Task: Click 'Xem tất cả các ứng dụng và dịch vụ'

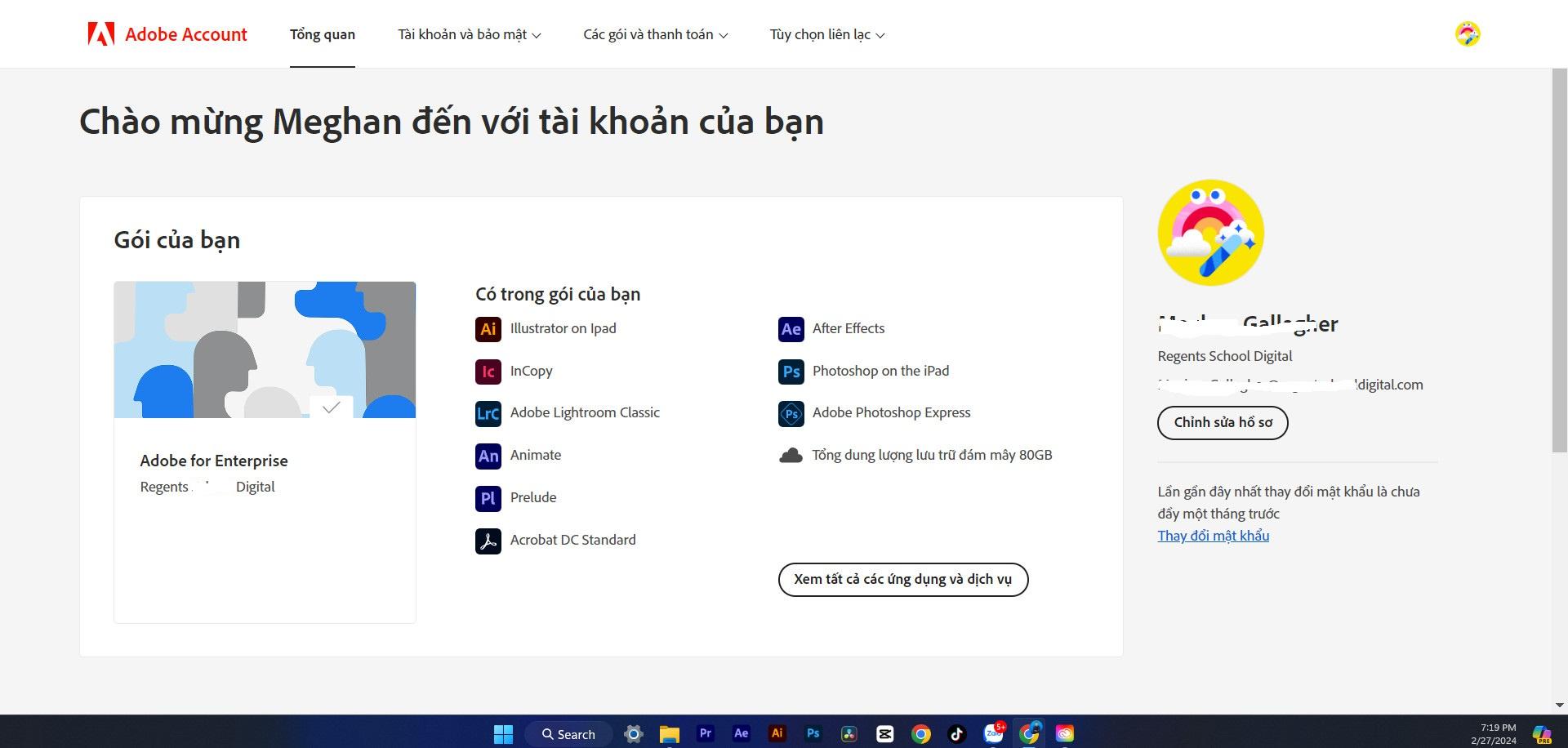Action: coord(903,580)
